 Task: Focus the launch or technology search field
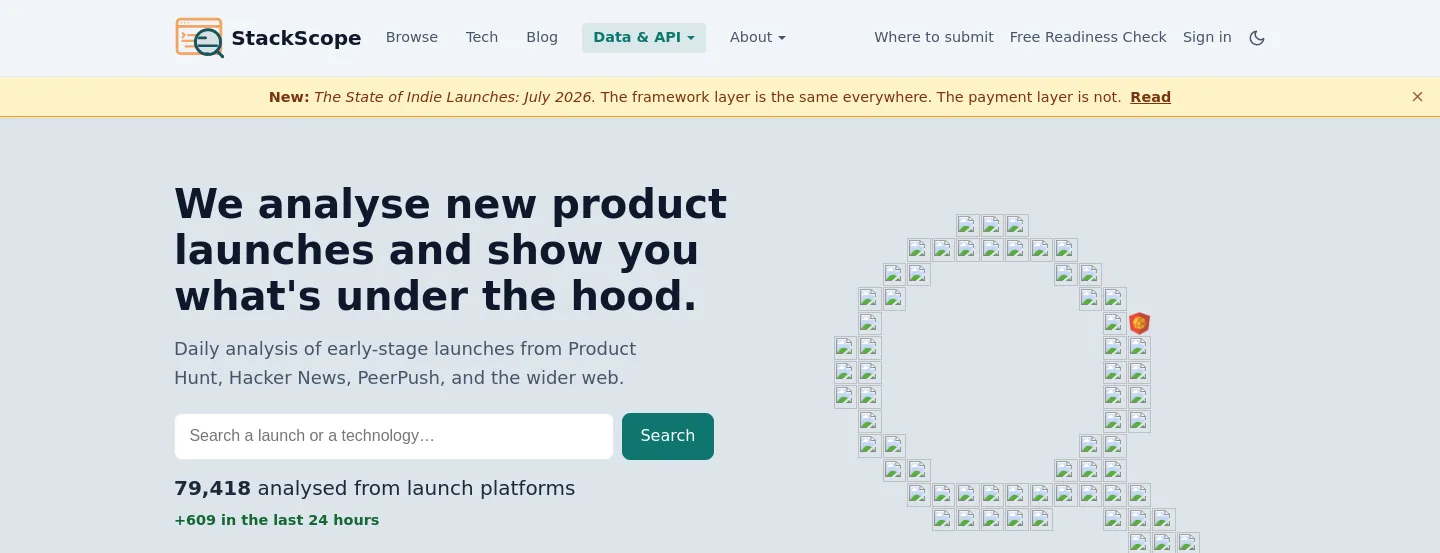click(x=394, y=436)
